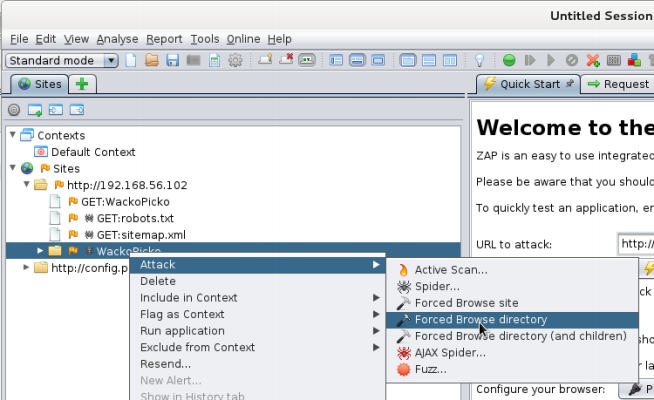Open the Analyse menu
654x400 pixels.
(117, 39)
